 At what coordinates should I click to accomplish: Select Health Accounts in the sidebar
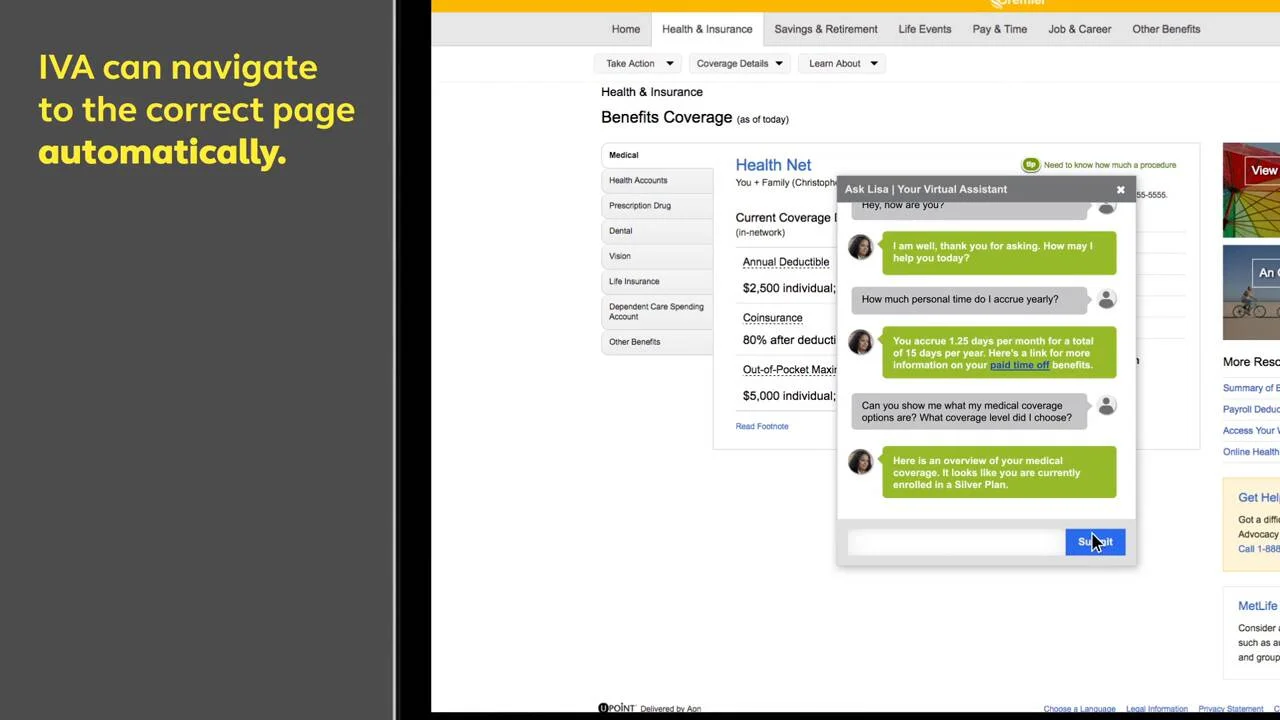658,180
